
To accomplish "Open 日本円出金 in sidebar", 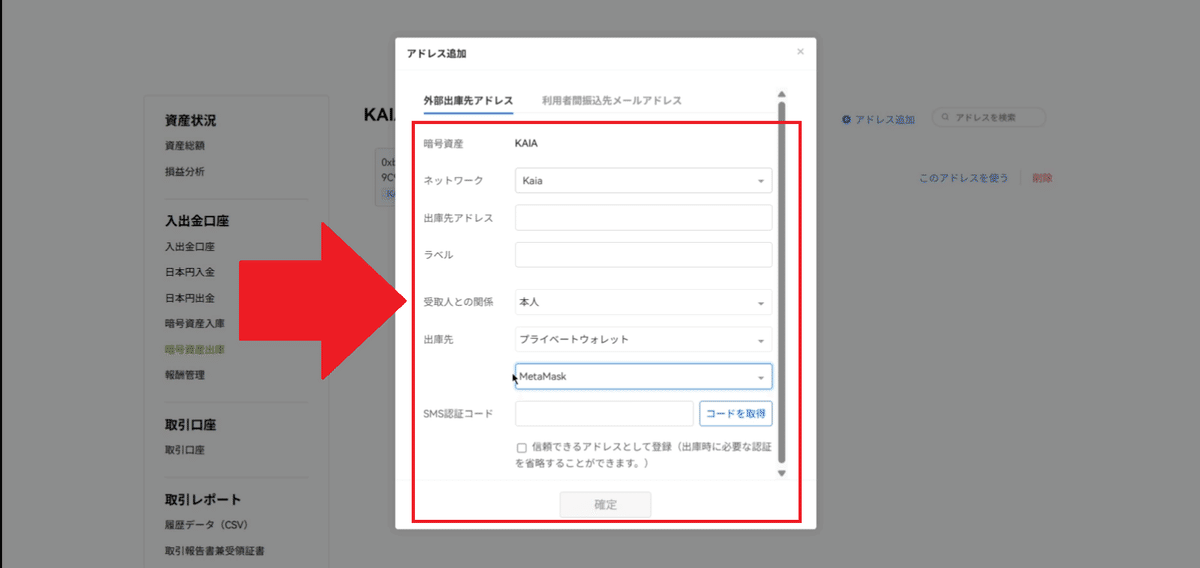I will click(190, 298).
